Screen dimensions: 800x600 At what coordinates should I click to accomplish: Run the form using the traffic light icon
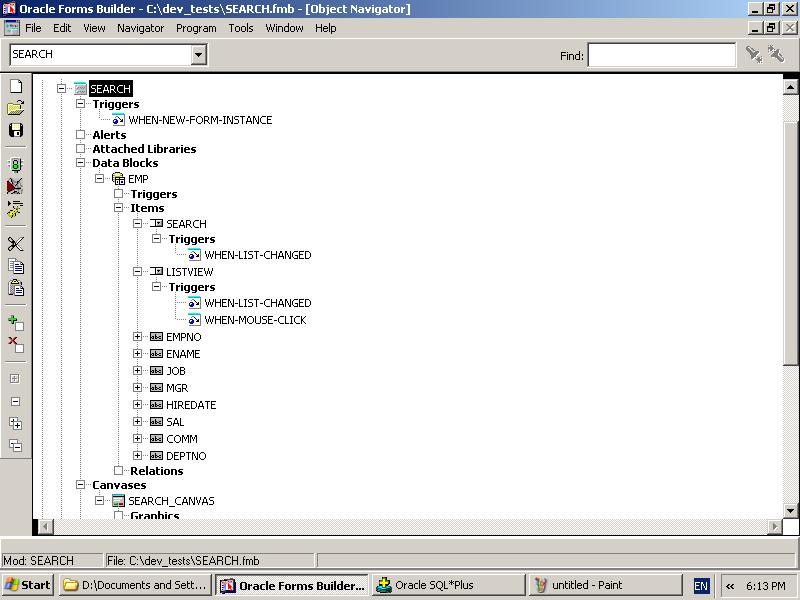coord(15,165)
